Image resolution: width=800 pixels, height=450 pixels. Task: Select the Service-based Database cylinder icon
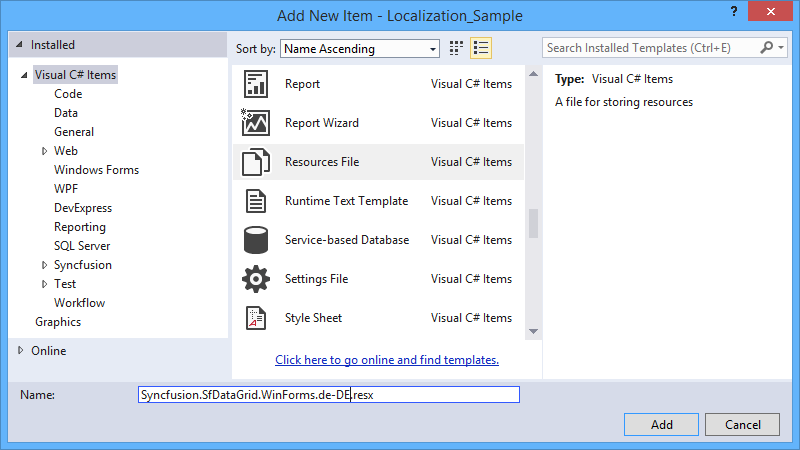coord(256,240)
